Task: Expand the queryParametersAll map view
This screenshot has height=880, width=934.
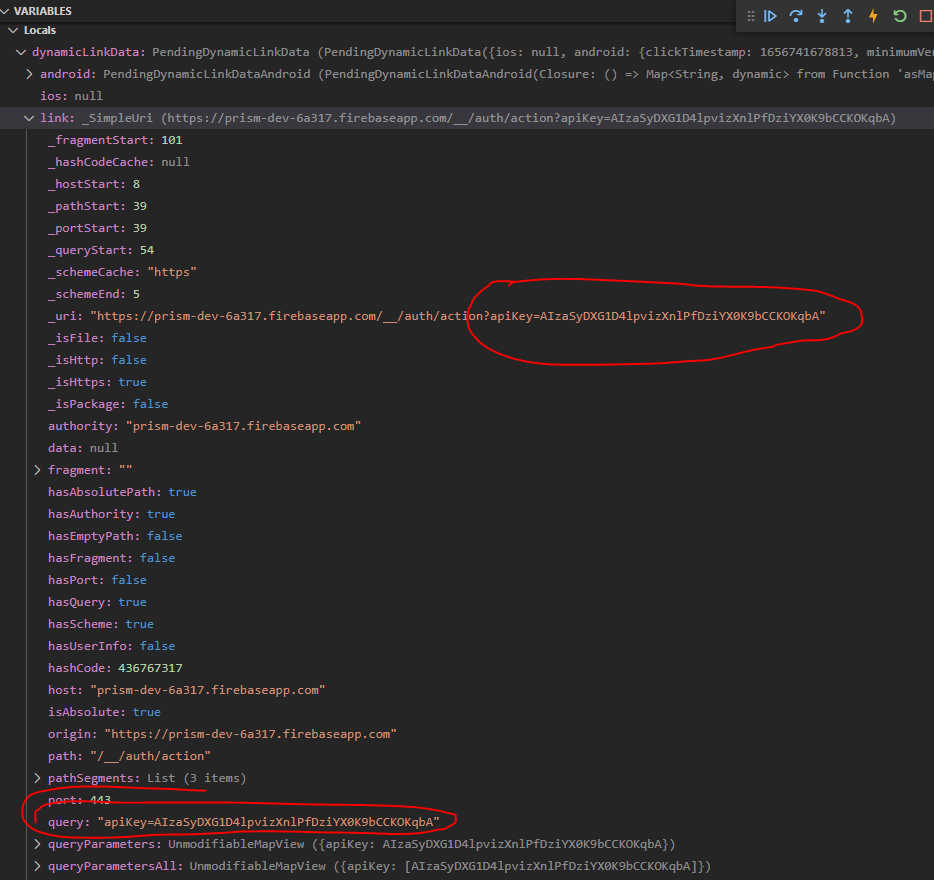Action: pos(38,866)
